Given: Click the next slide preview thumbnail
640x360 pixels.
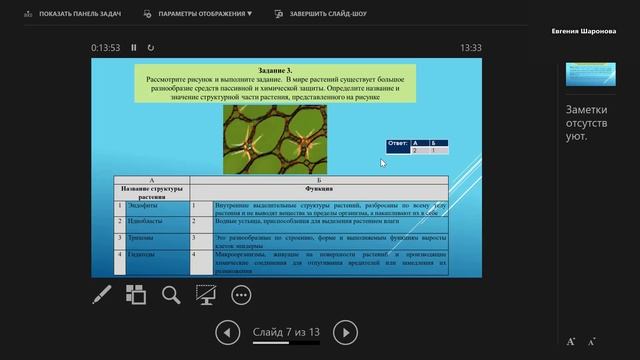Looking at the screenshot, I should point(591,74).
